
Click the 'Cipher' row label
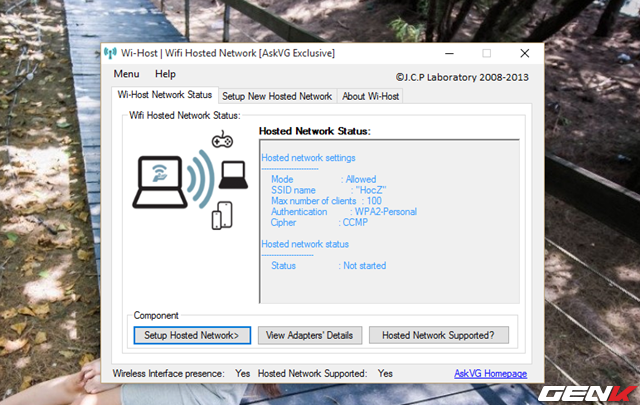[283, 223]
